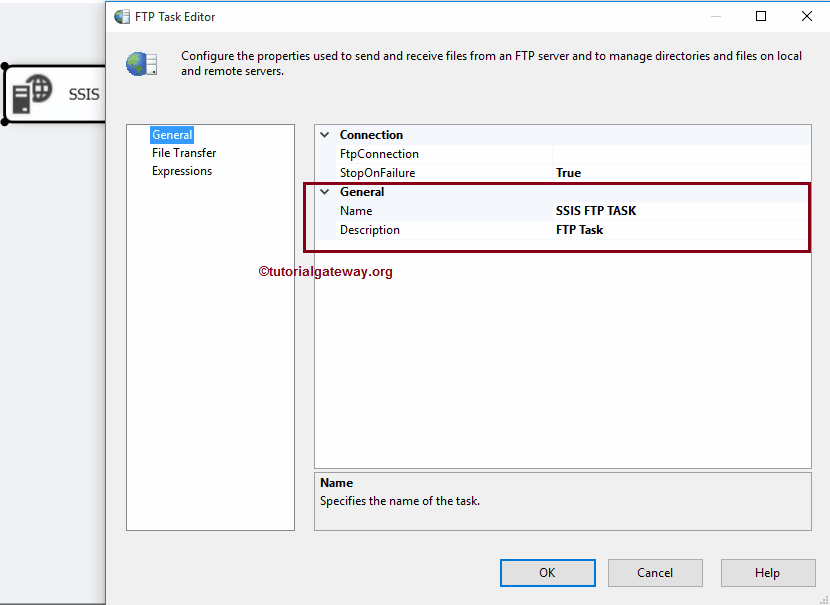
Task: Click the Cancel button
Action: pos(655,572)
